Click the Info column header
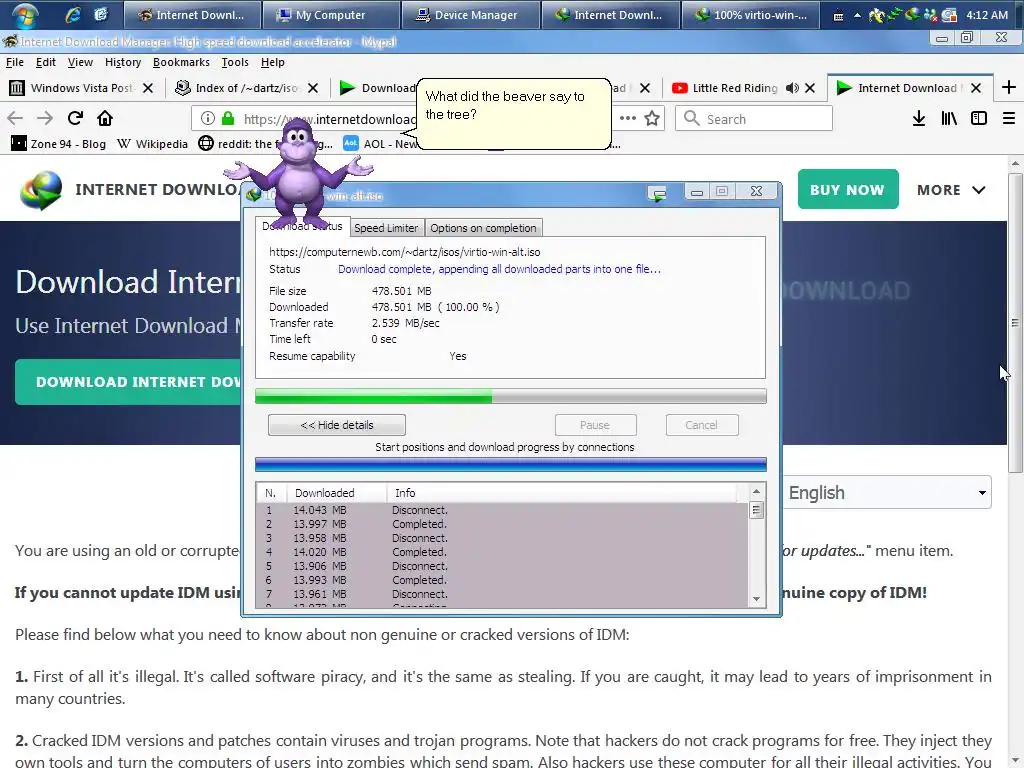This screenshot has width=1024, height=768. tap(562, 493)
